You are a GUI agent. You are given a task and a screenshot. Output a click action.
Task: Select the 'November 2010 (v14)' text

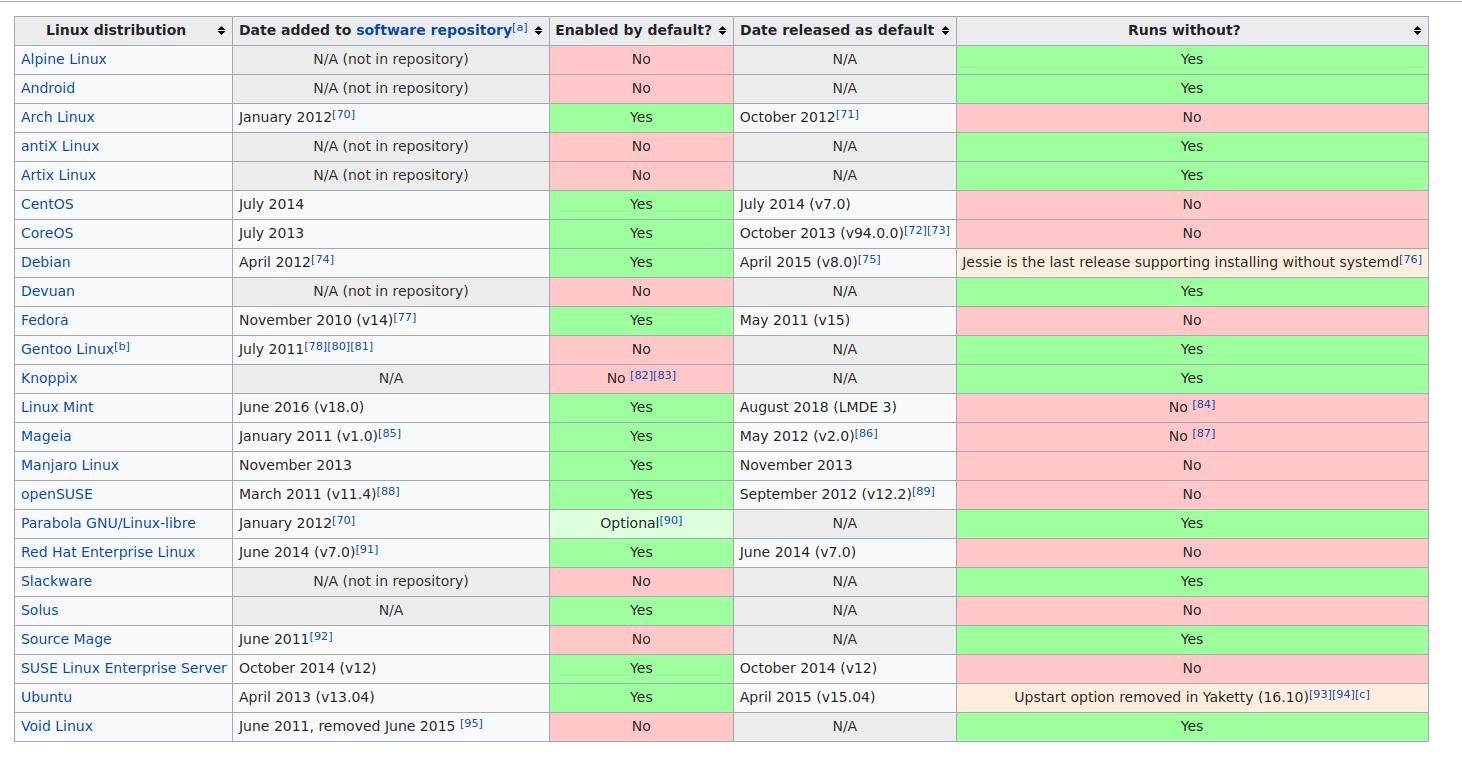click(x=316, y=320)
